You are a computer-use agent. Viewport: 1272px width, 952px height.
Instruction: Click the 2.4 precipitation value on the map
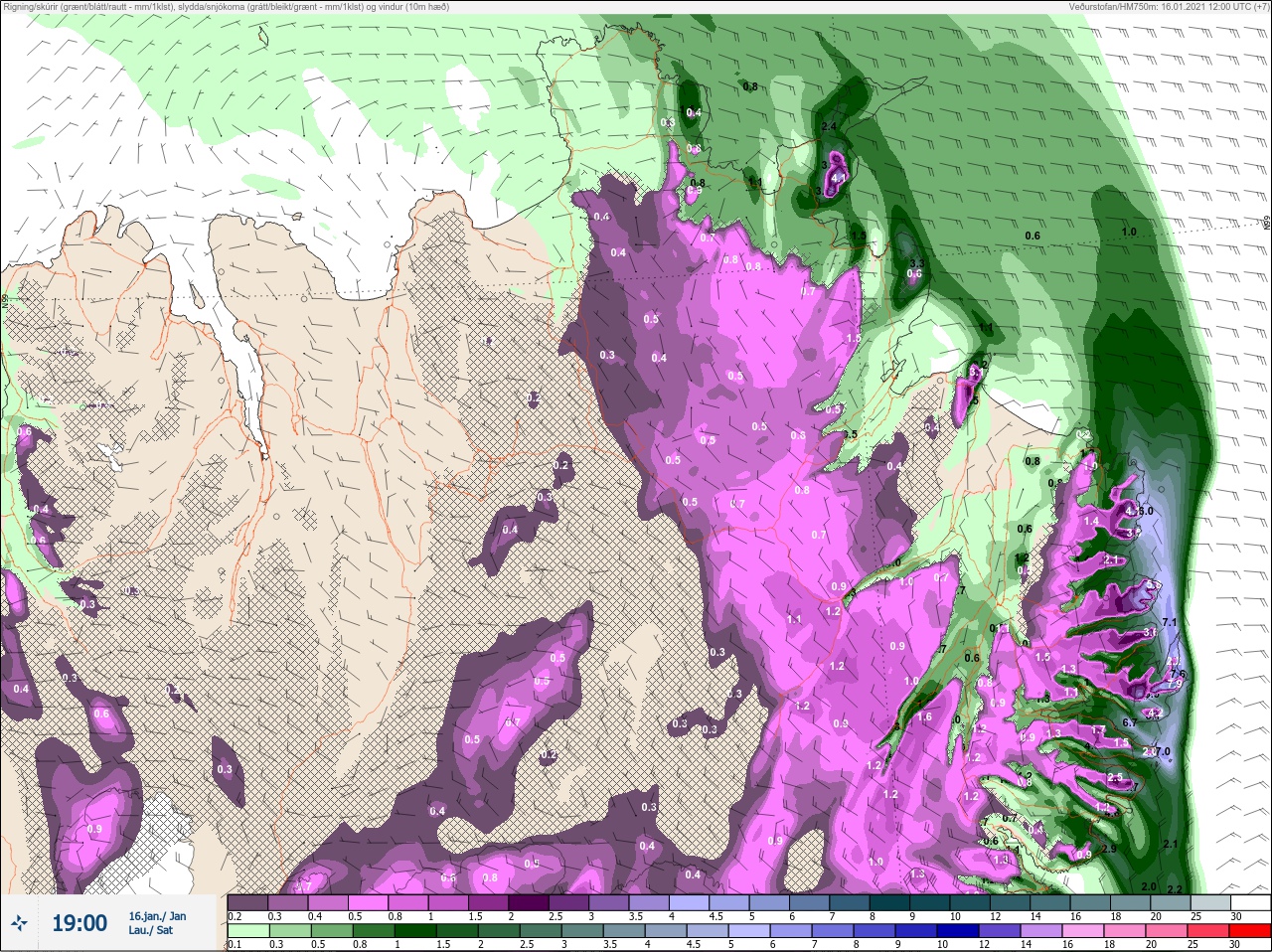pyautogui.click(x=829, y=127)
